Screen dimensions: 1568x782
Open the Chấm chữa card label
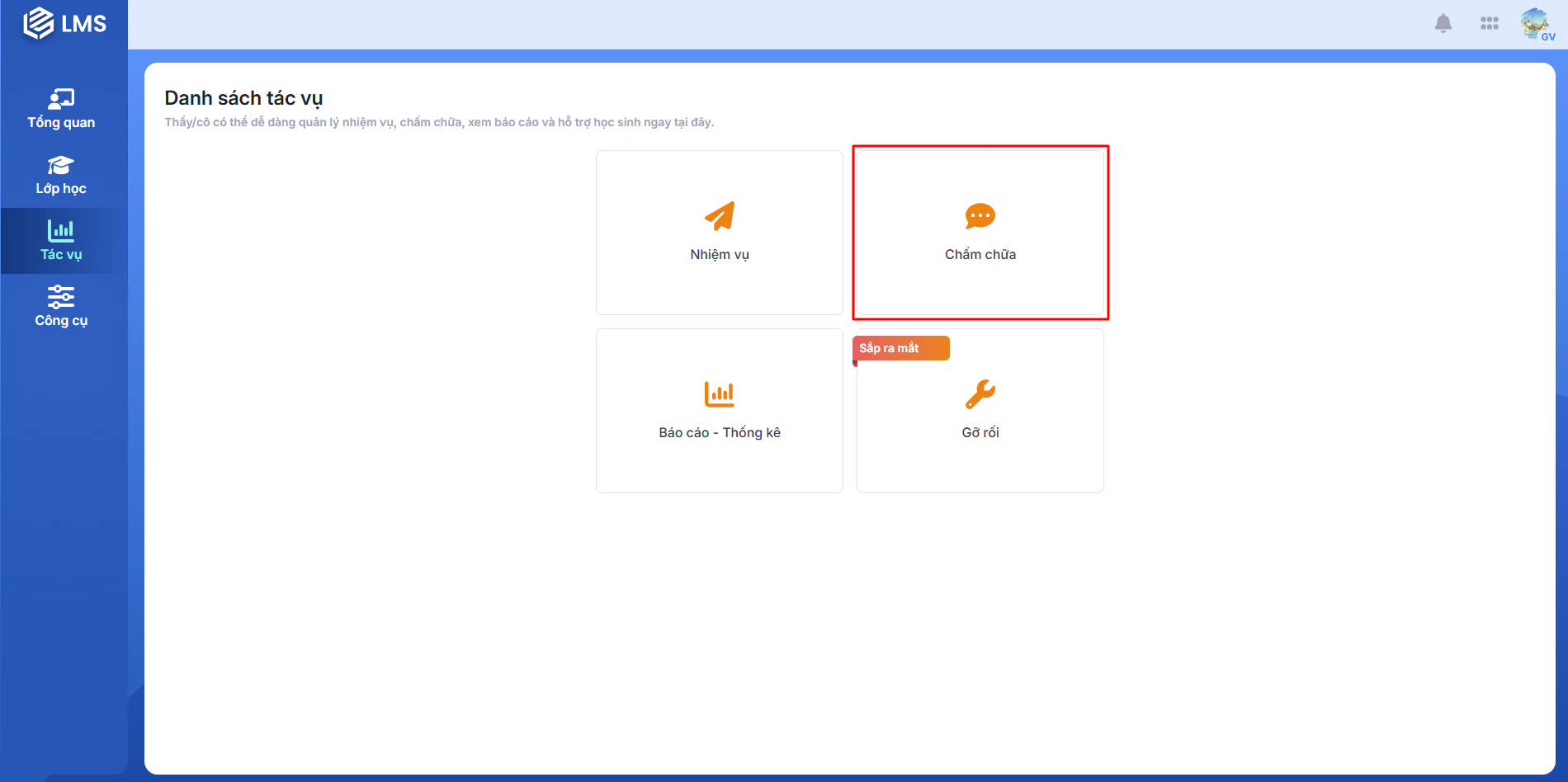point(980,255)
